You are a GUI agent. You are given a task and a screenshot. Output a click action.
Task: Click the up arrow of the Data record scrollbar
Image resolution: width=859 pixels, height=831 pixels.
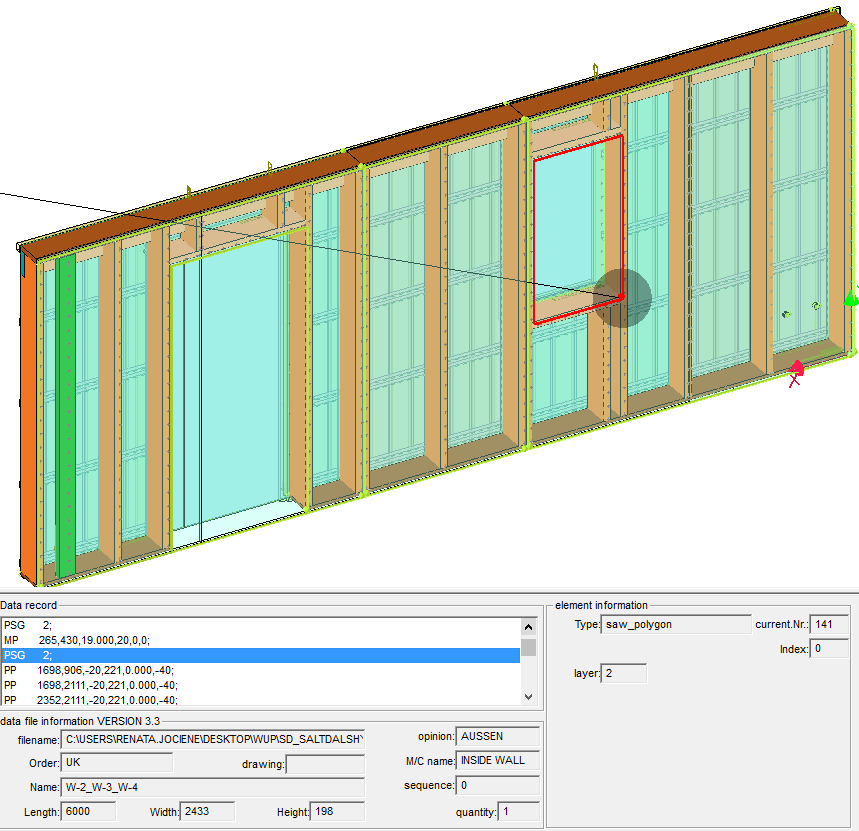click(x=529, y=627)
